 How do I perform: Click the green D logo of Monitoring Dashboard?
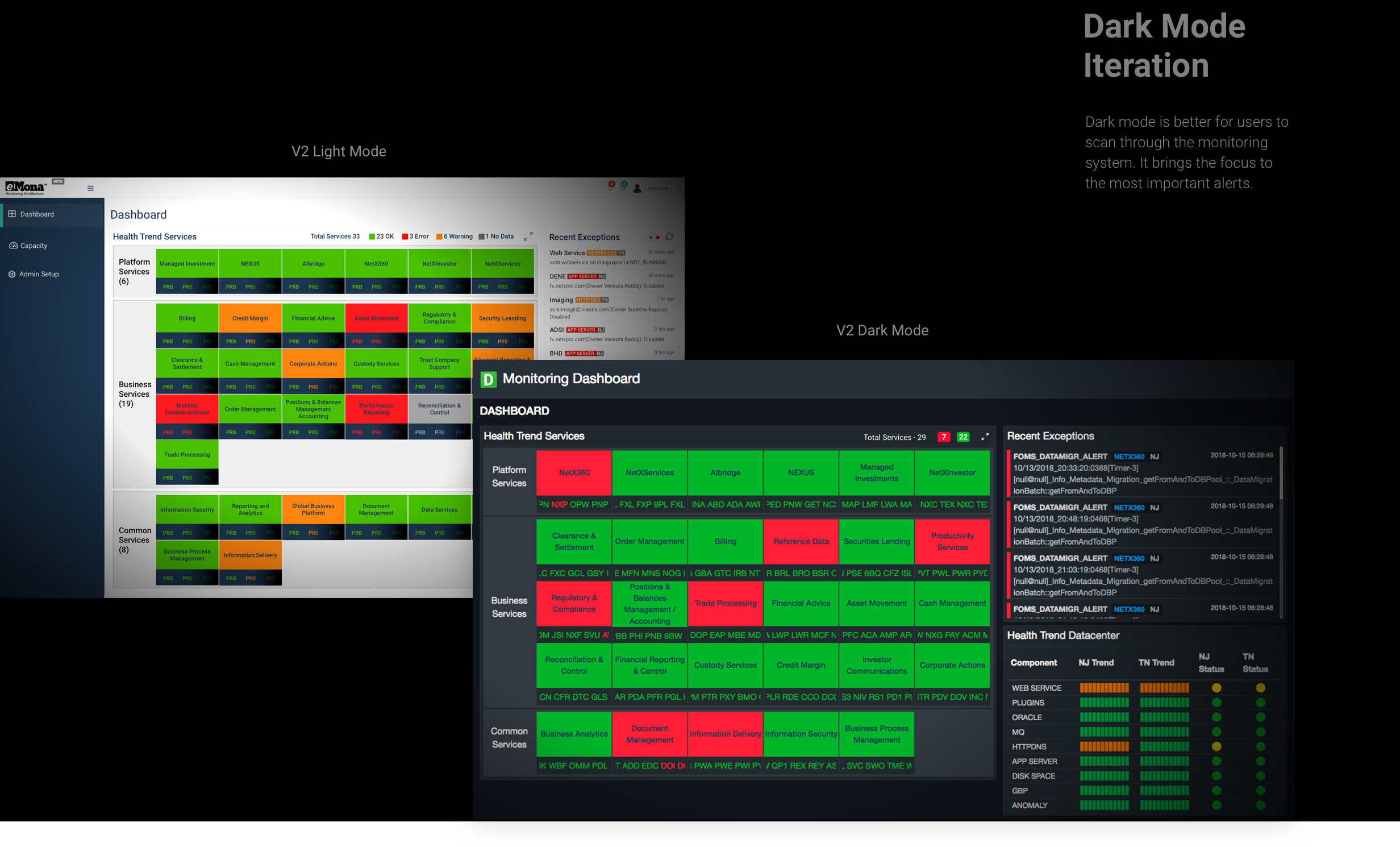pos(488,379)
